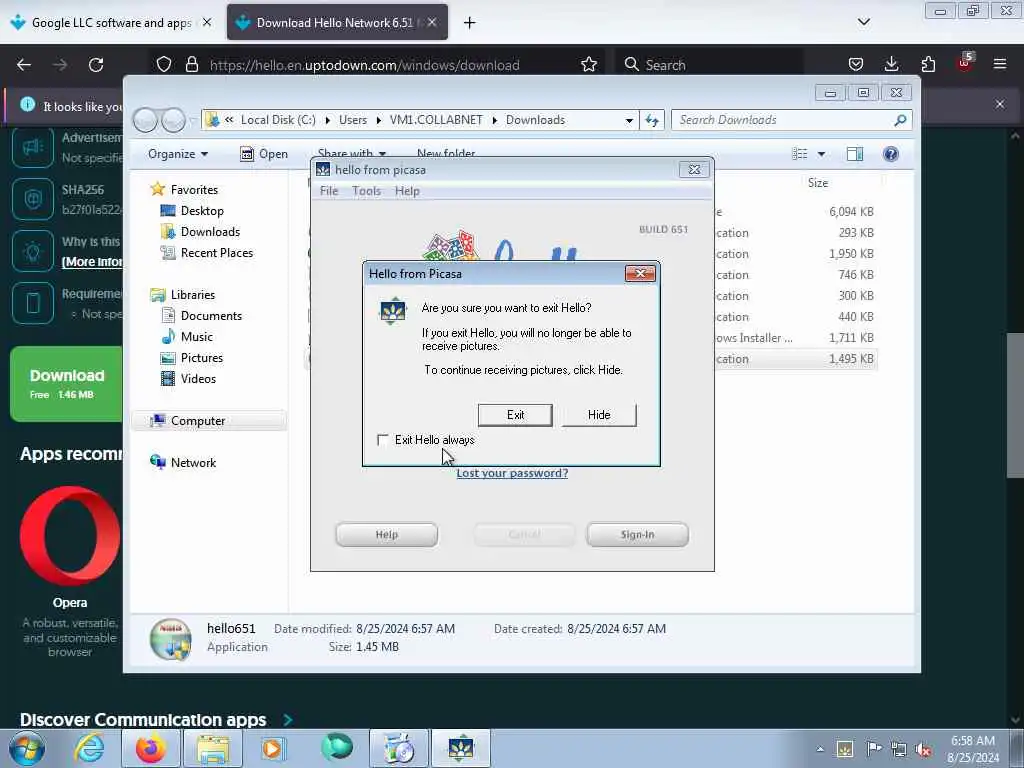Click the hello651 file icon in details pane
Screen dimensions: 1024x768
coord(170,639)
